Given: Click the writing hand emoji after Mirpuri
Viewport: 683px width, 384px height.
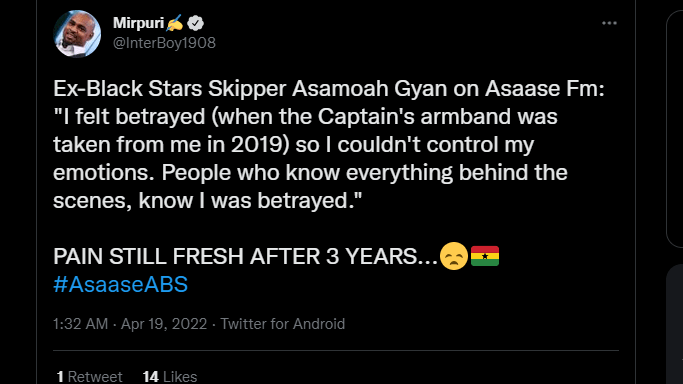Looking at the screenshot, I should pyautogui.click(x=175, y=23).
